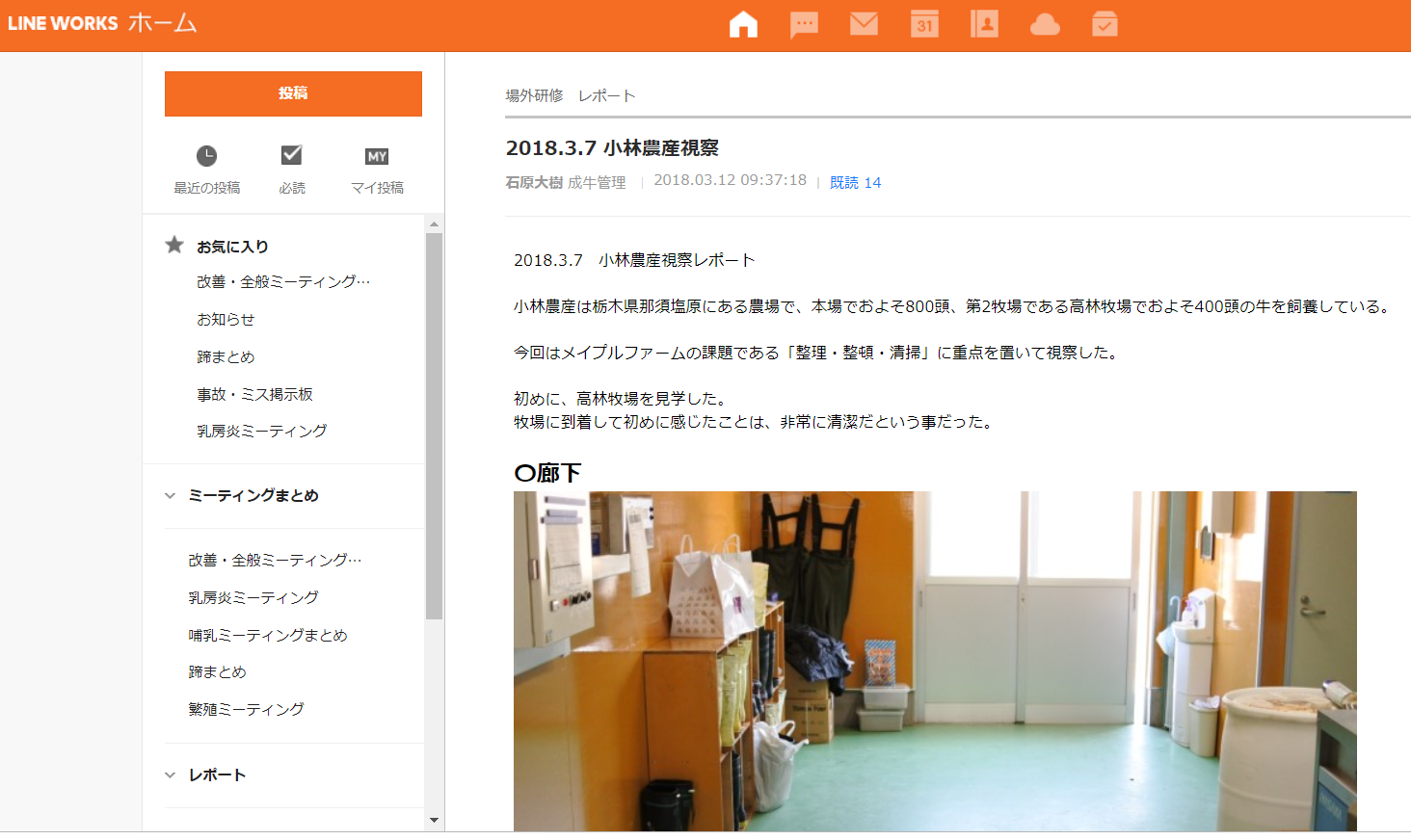The width and height of the screenshot is (1411, 840).
Task: Show must-read posts via checkmark icon
Action: click(291, 155)
